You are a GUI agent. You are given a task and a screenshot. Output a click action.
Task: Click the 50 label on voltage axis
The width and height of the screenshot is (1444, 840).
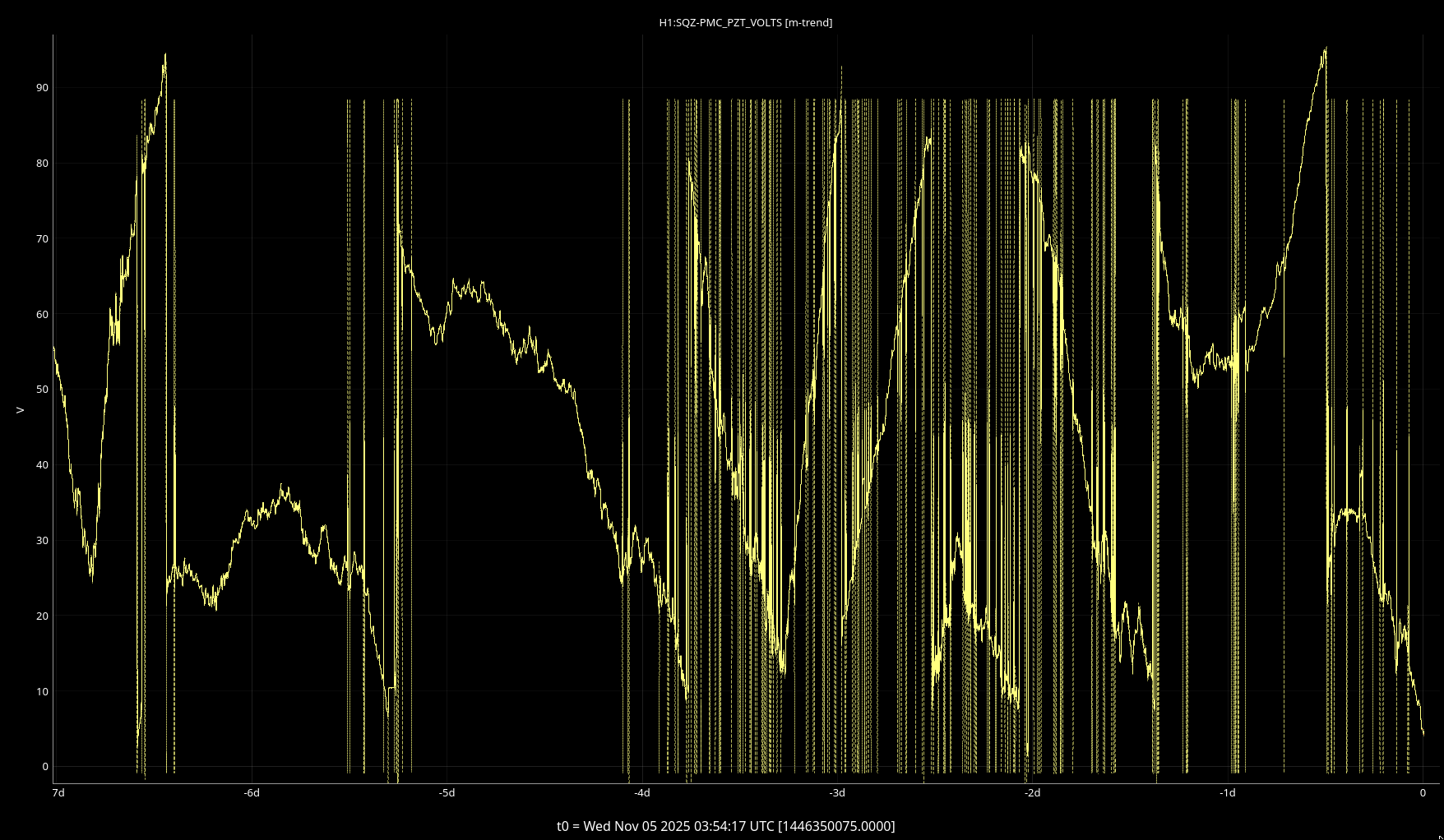click(42, 390)
